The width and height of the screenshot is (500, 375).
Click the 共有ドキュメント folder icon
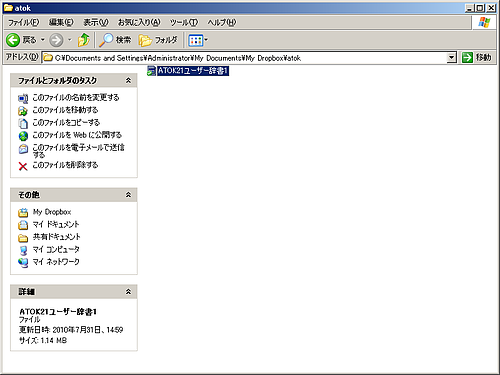[23, 238]
